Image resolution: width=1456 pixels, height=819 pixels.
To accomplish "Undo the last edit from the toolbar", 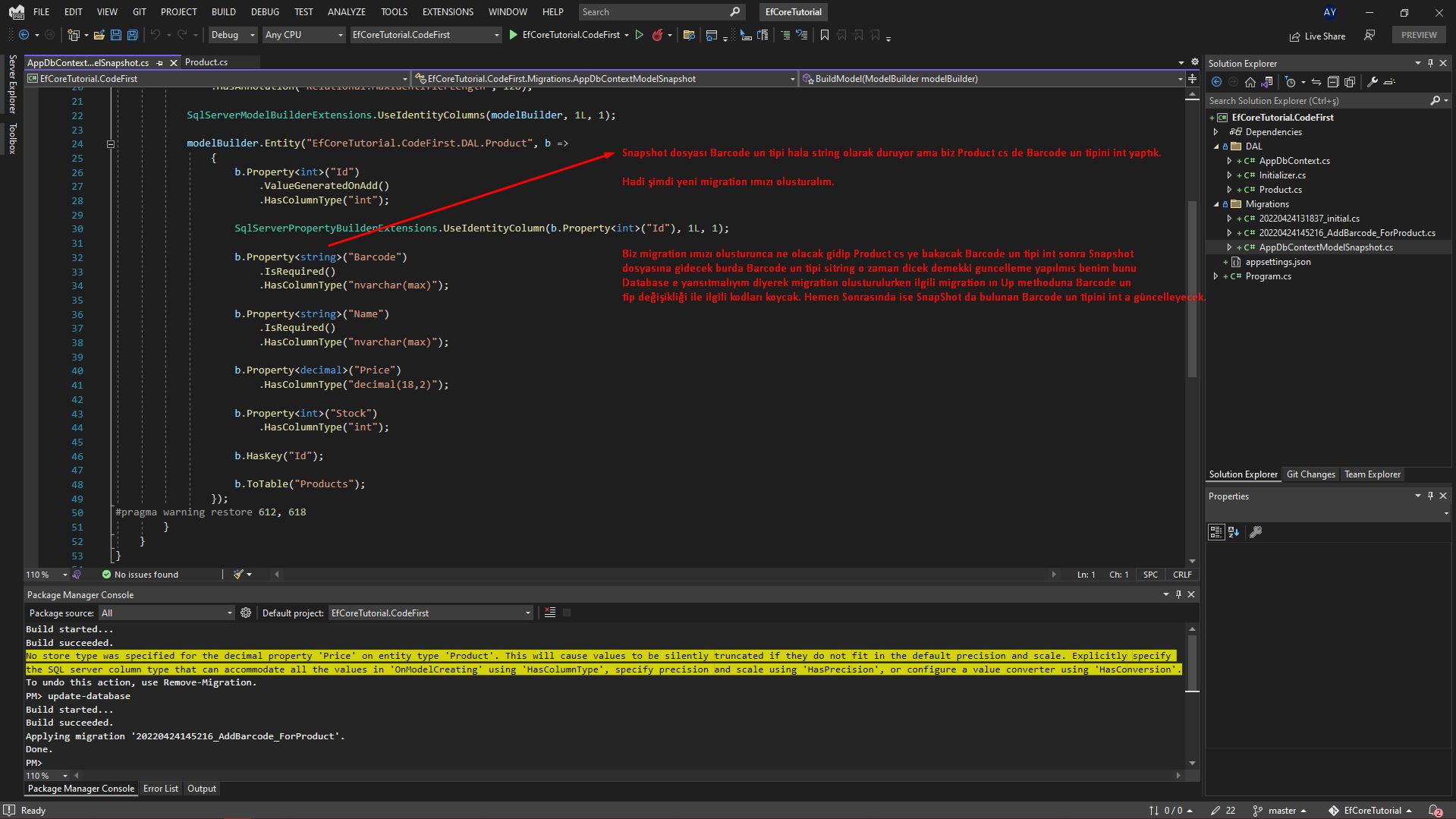I will [155, 35].
